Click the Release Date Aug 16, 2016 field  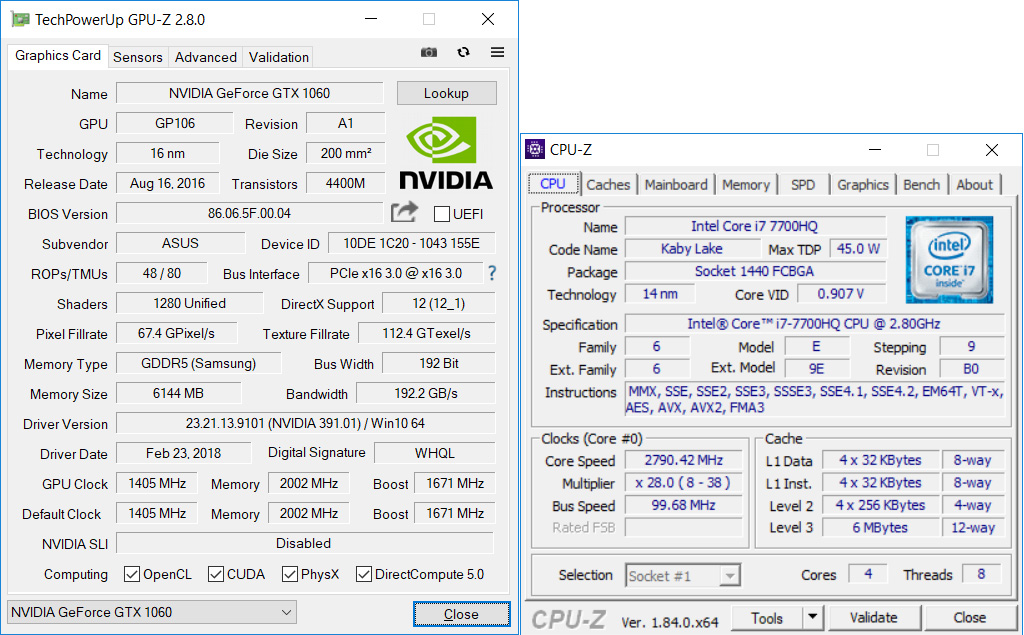click(167, 183)
